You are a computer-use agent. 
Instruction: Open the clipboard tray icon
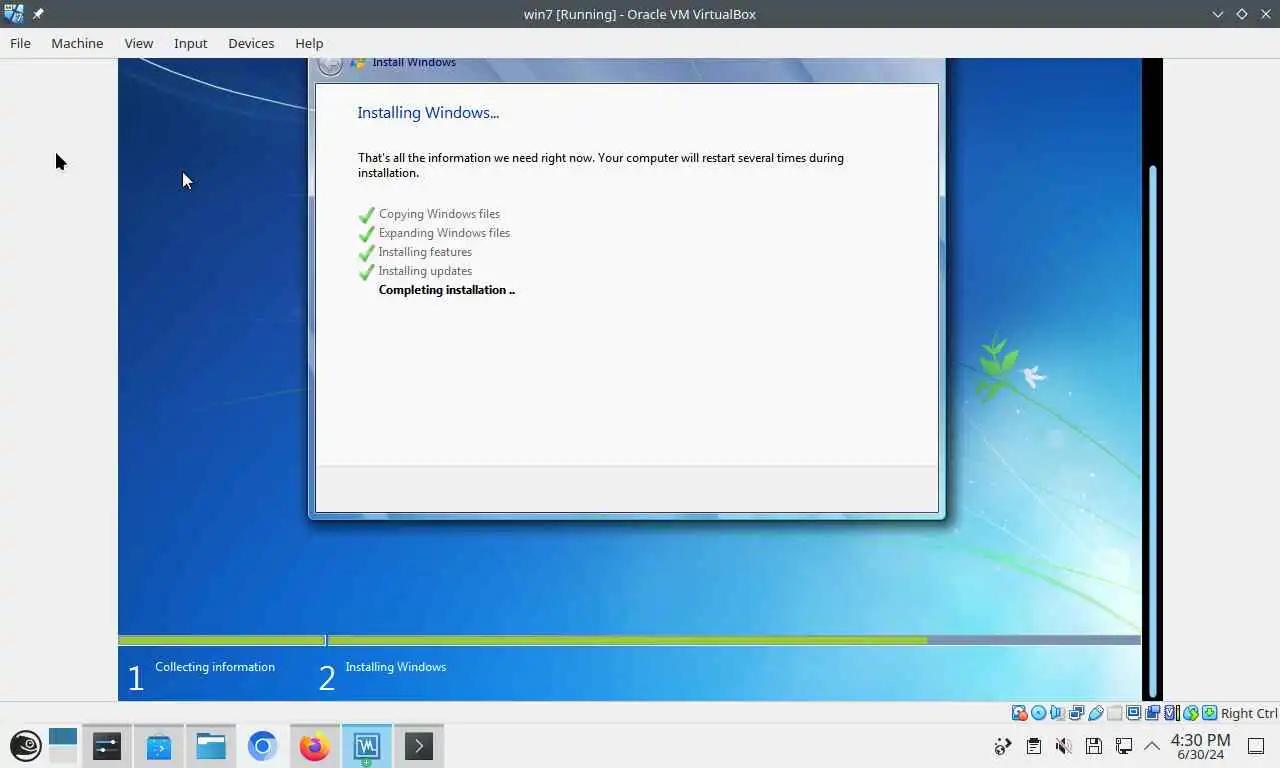tap(1033, 746)
